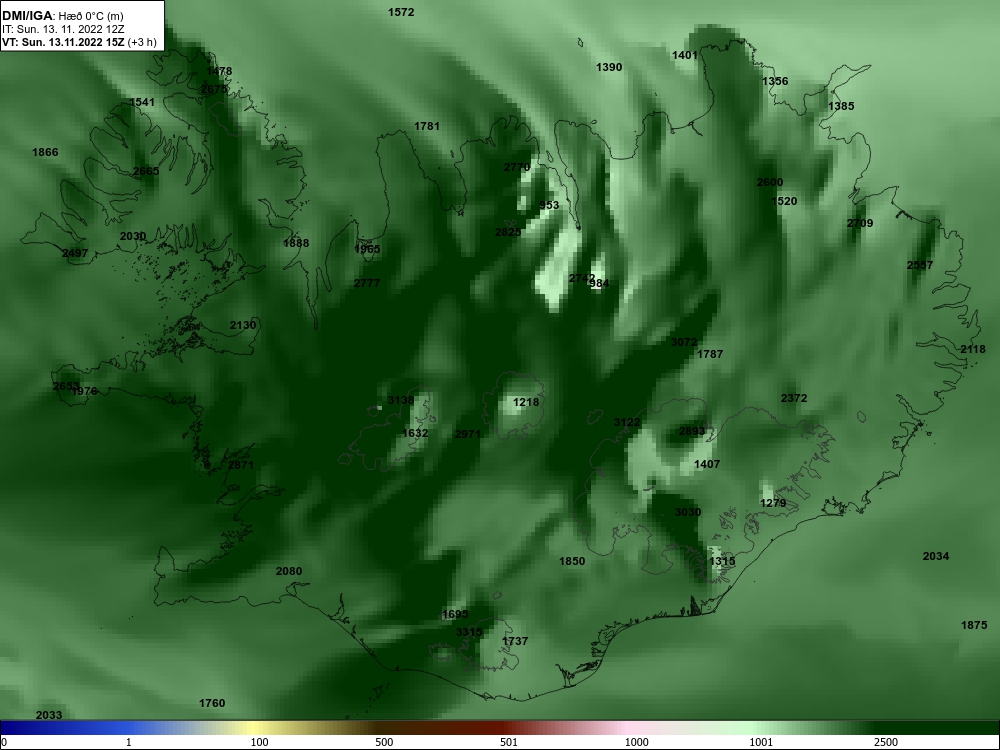Image resolution: width=1000 pixels, height=750 pixels.
Task: Click the 984 value on the map
Action: pos(599,283)
